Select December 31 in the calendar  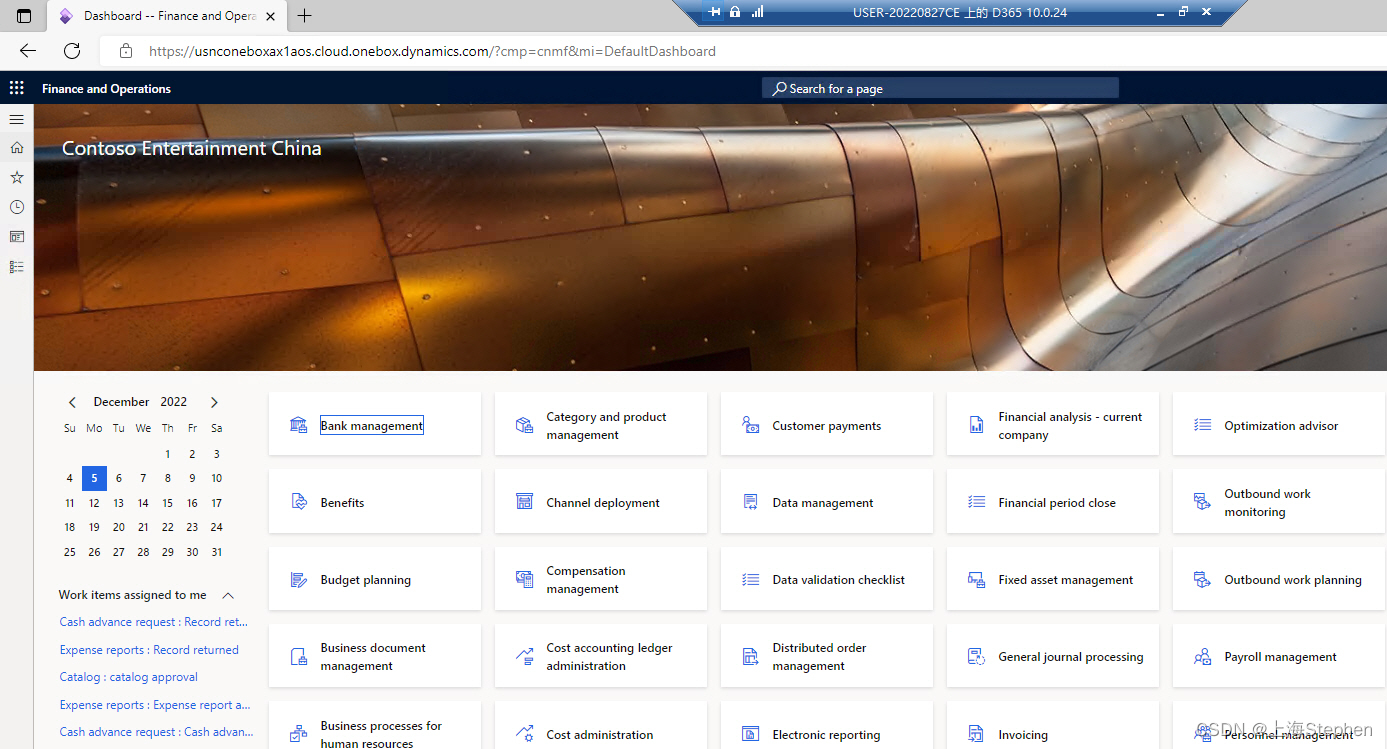coord(216,552)
